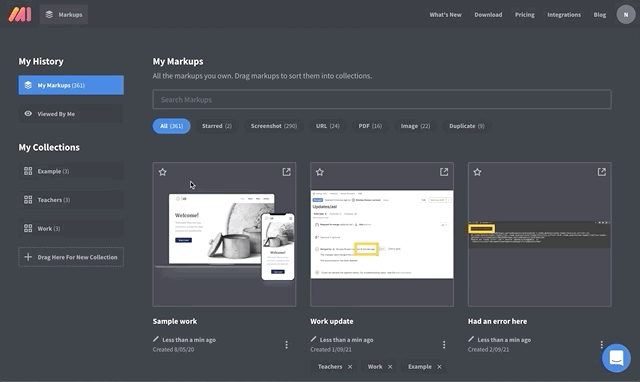
Task: Open the Pricing page
Action: [x=524, y=15]
